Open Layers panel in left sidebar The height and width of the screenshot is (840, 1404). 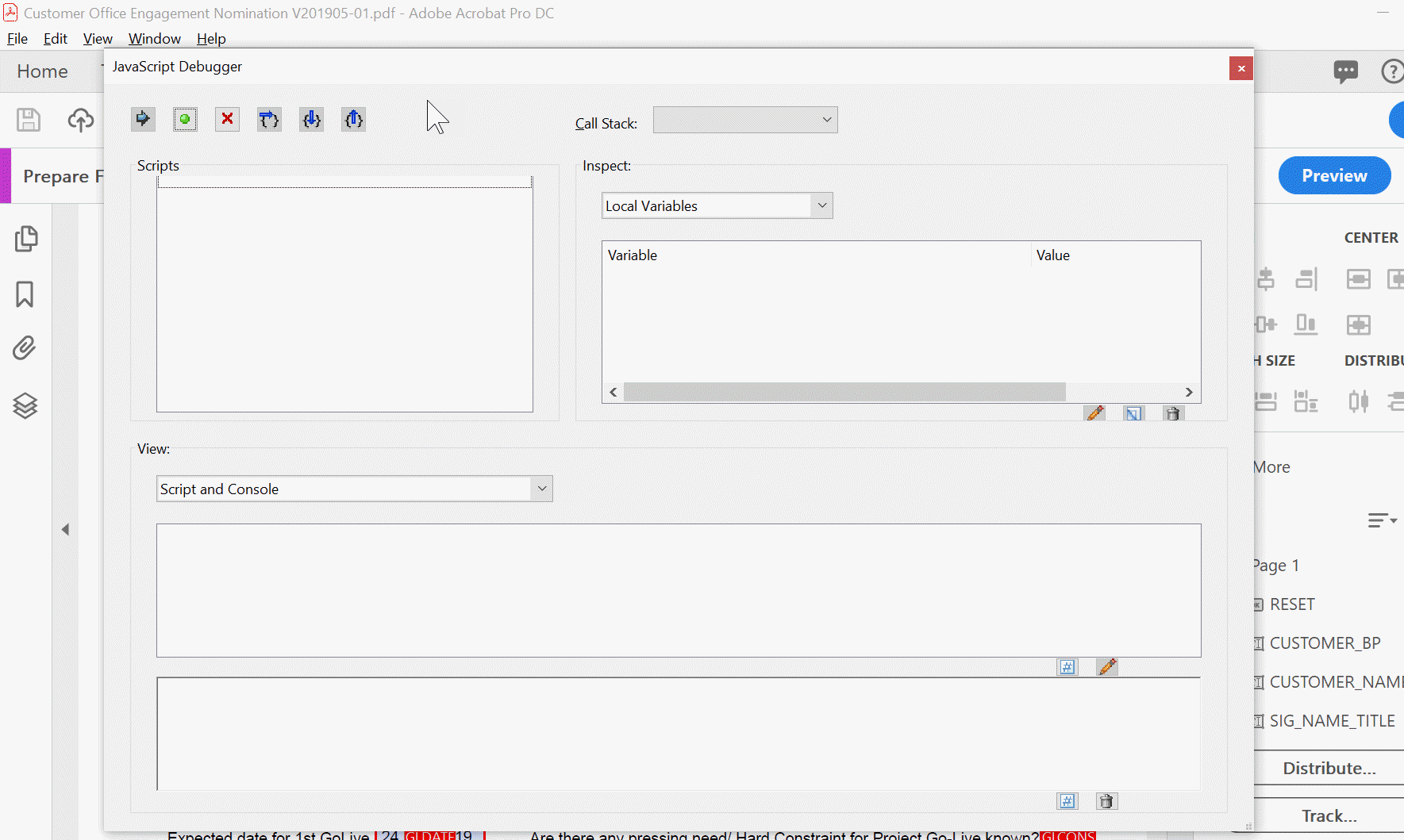pos(25,405)
